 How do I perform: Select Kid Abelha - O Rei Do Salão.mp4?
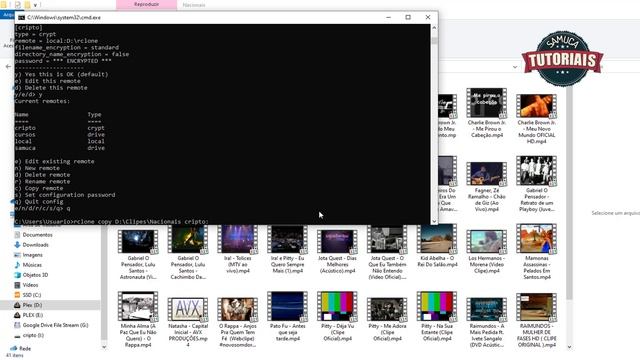pyautogui.click(x=437, y=246)
